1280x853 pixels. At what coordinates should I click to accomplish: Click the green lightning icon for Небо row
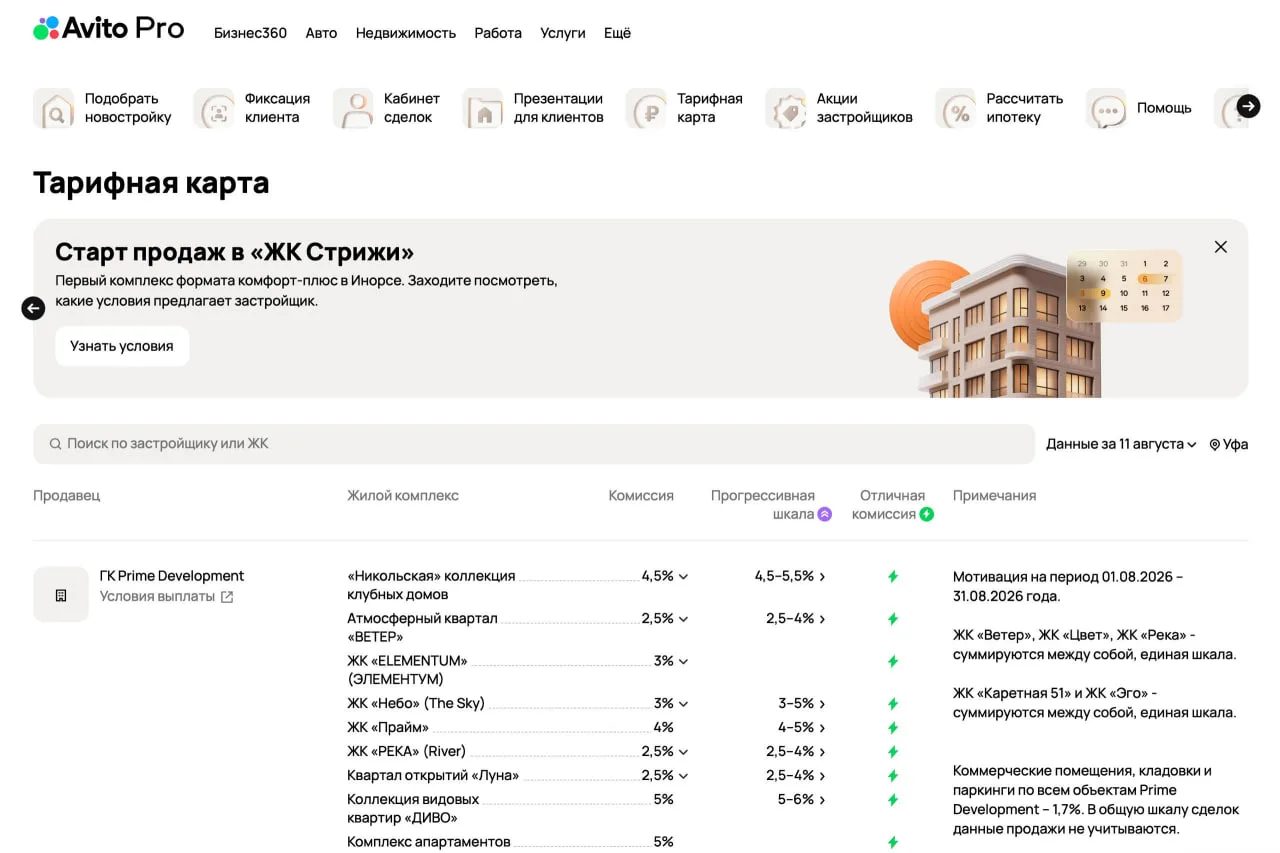pos(893,704)
